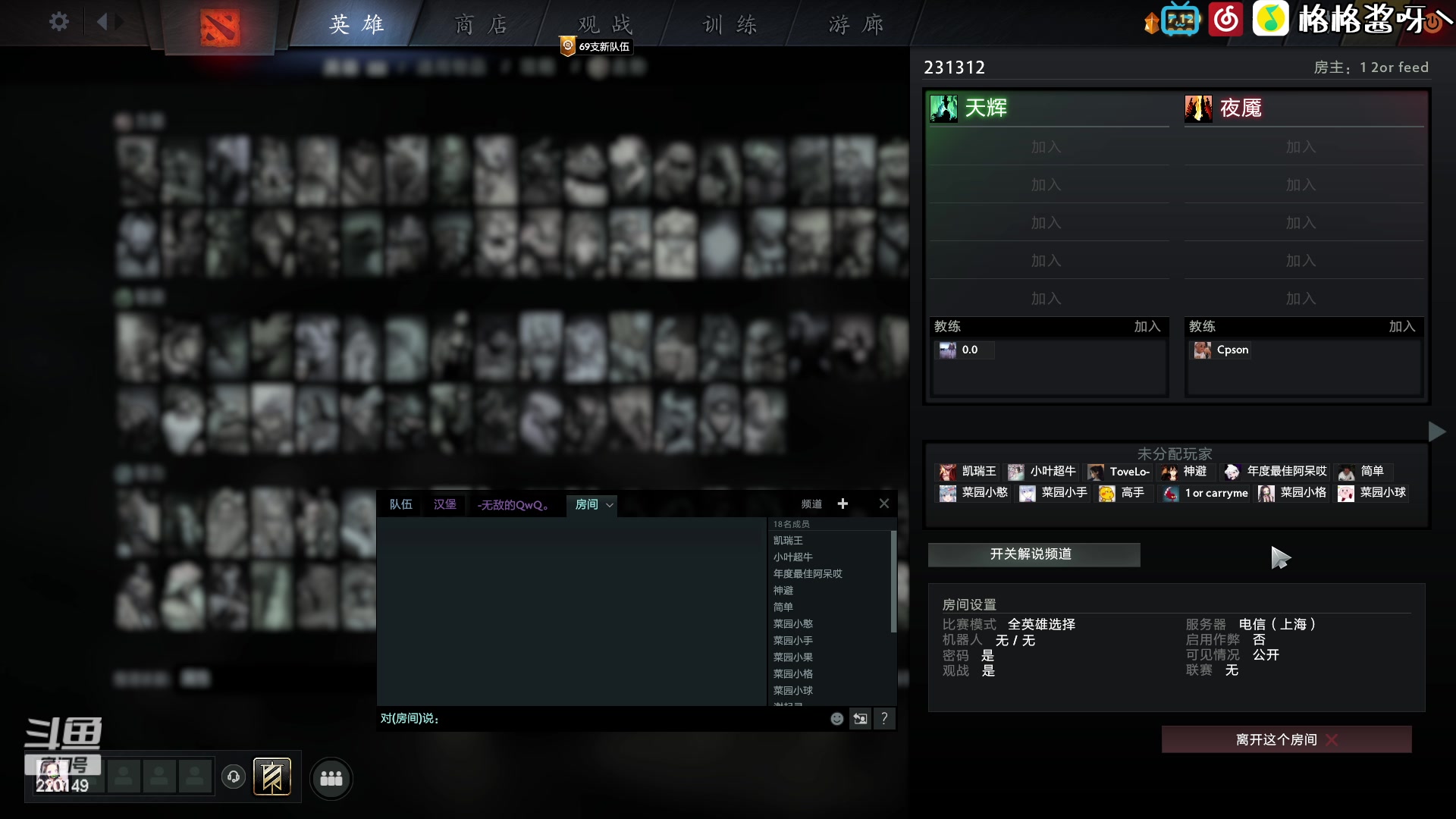
Task: Click 菜园小手's avatar in unassigned players
Action: pos(1027,494)
